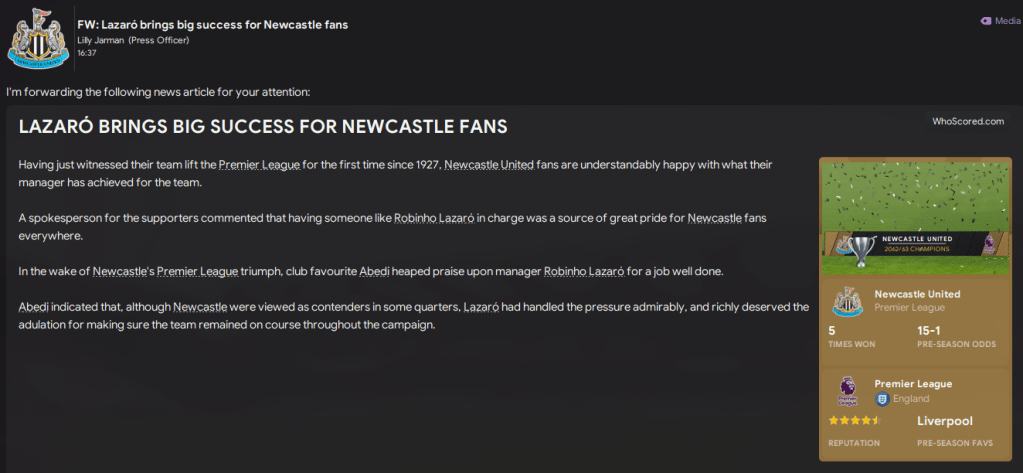Click the Newcastle badge in the side panel
The image size is (1023, 473).
click(x=847, y=302)
